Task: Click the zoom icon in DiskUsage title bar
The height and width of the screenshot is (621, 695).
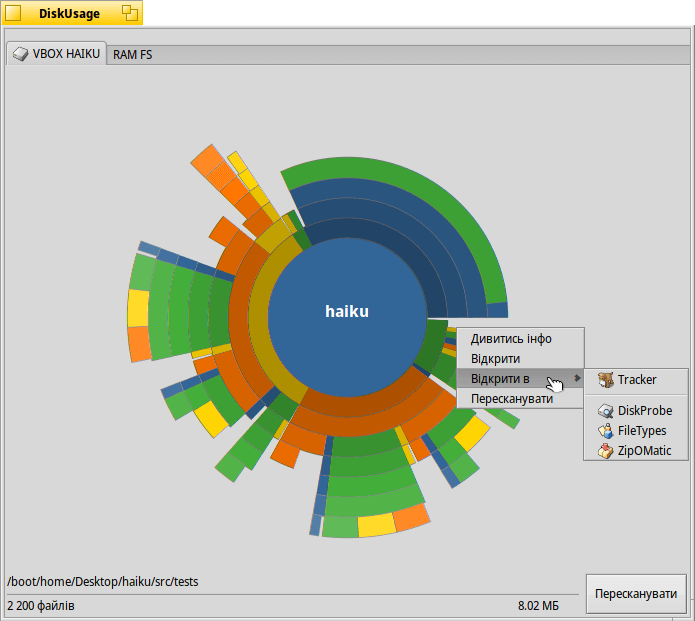Action: [x=130, y=13]
